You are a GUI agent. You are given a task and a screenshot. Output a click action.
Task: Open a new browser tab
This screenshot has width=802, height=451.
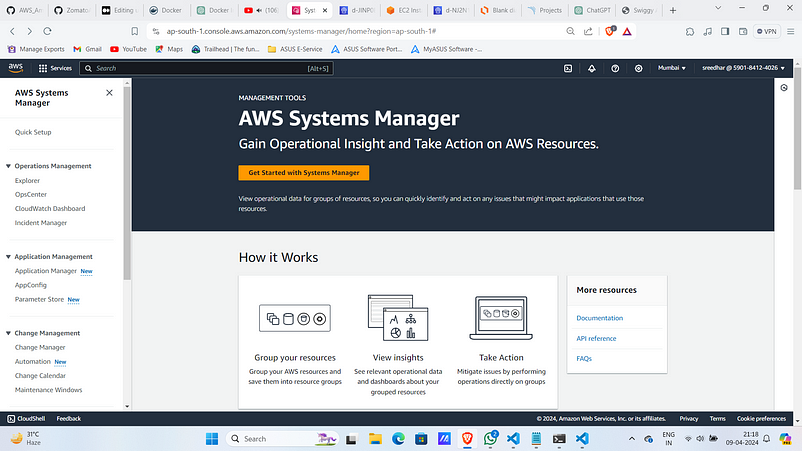(x=673, y=10)
